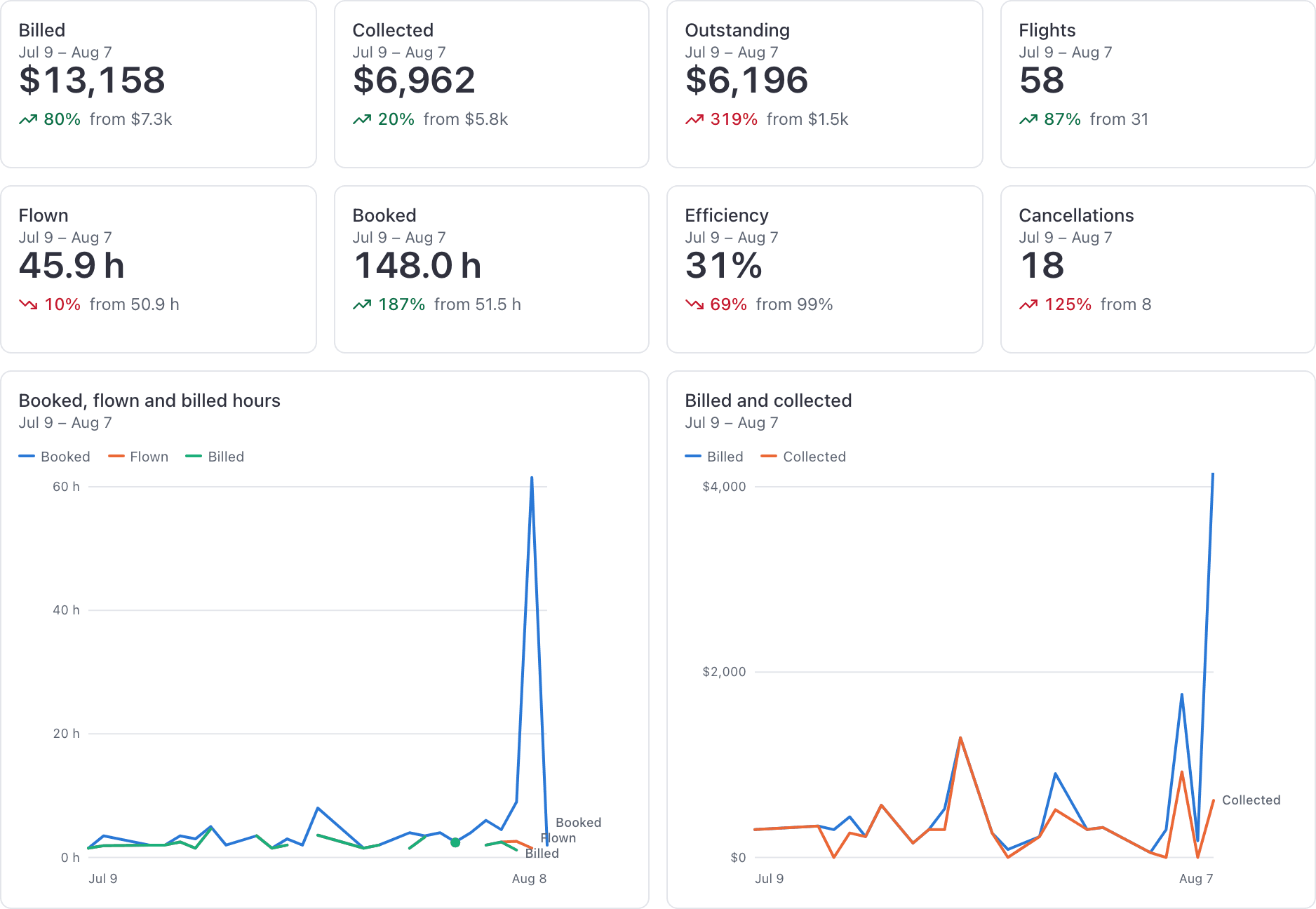Toggle Collected series in Billed and collected legend

tap(803, 457)
